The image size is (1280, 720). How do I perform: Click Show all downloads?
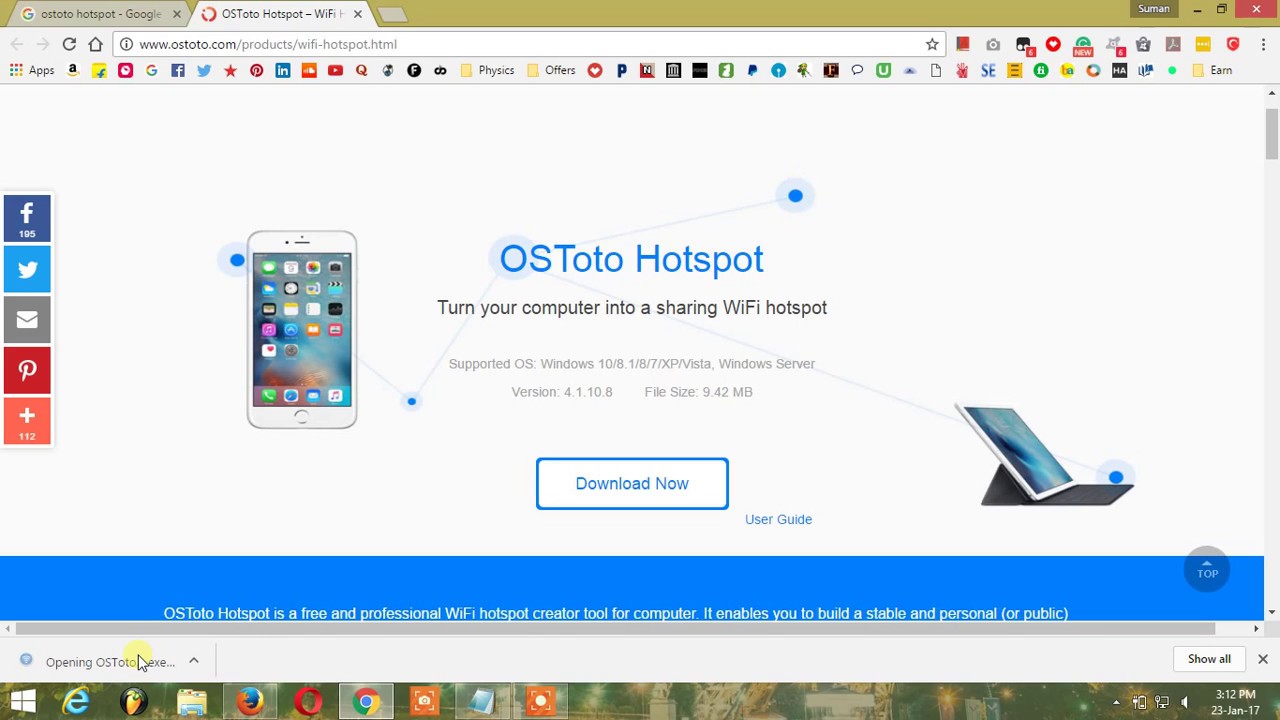click(1209, 659)
